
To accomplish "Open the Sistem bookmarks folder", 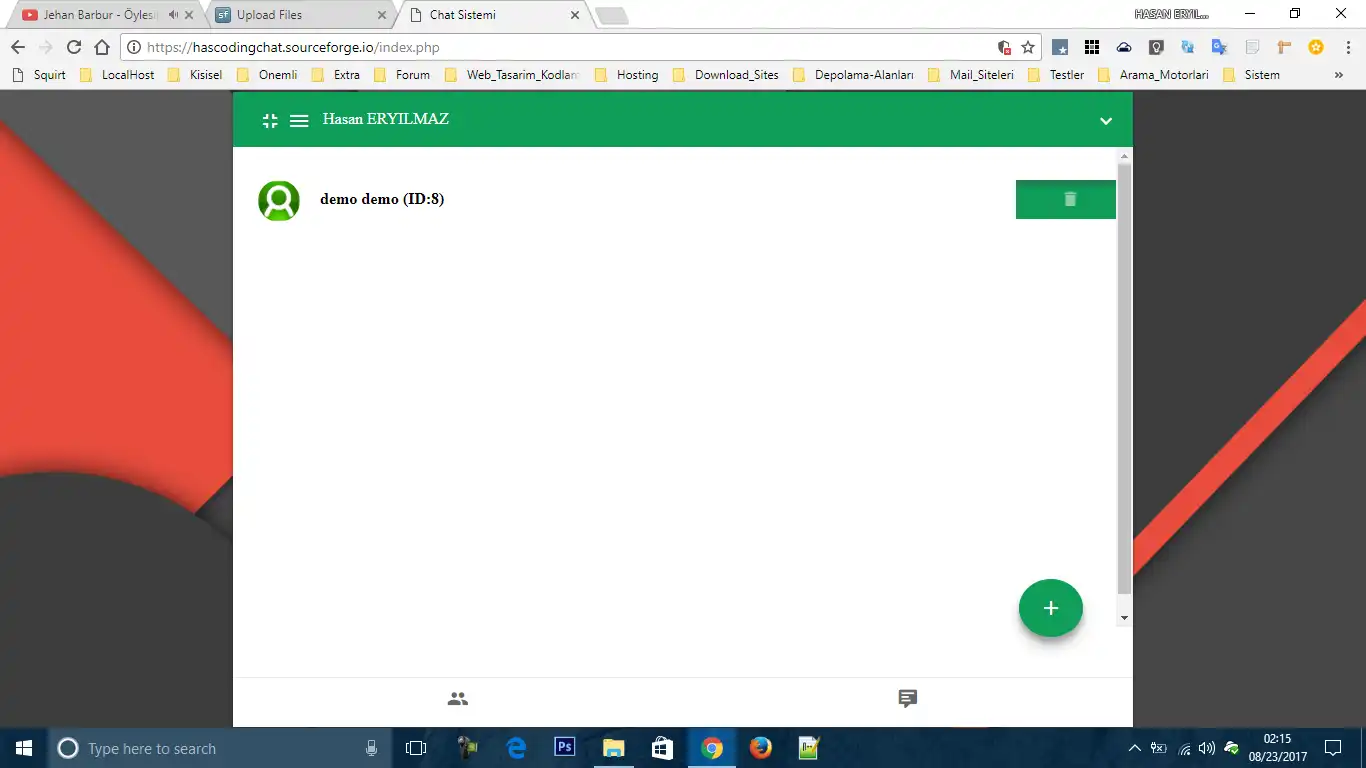I will click(x=1251, y=75).
